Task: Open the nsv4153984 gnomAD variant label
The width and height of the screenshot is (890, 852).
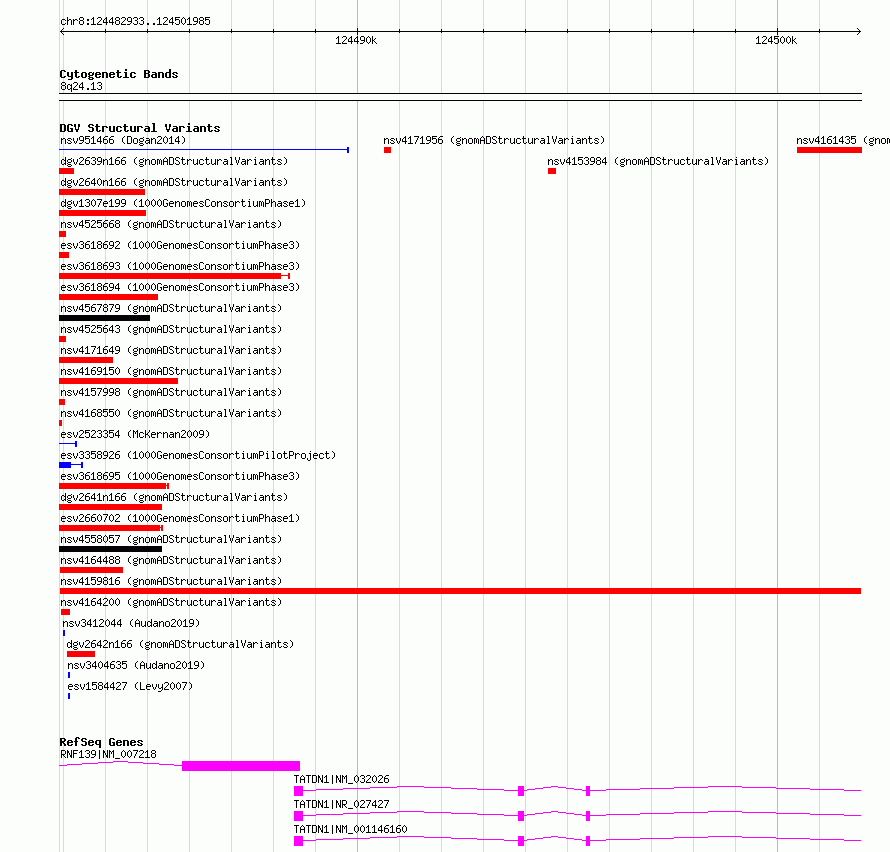Action: (658, 161)
